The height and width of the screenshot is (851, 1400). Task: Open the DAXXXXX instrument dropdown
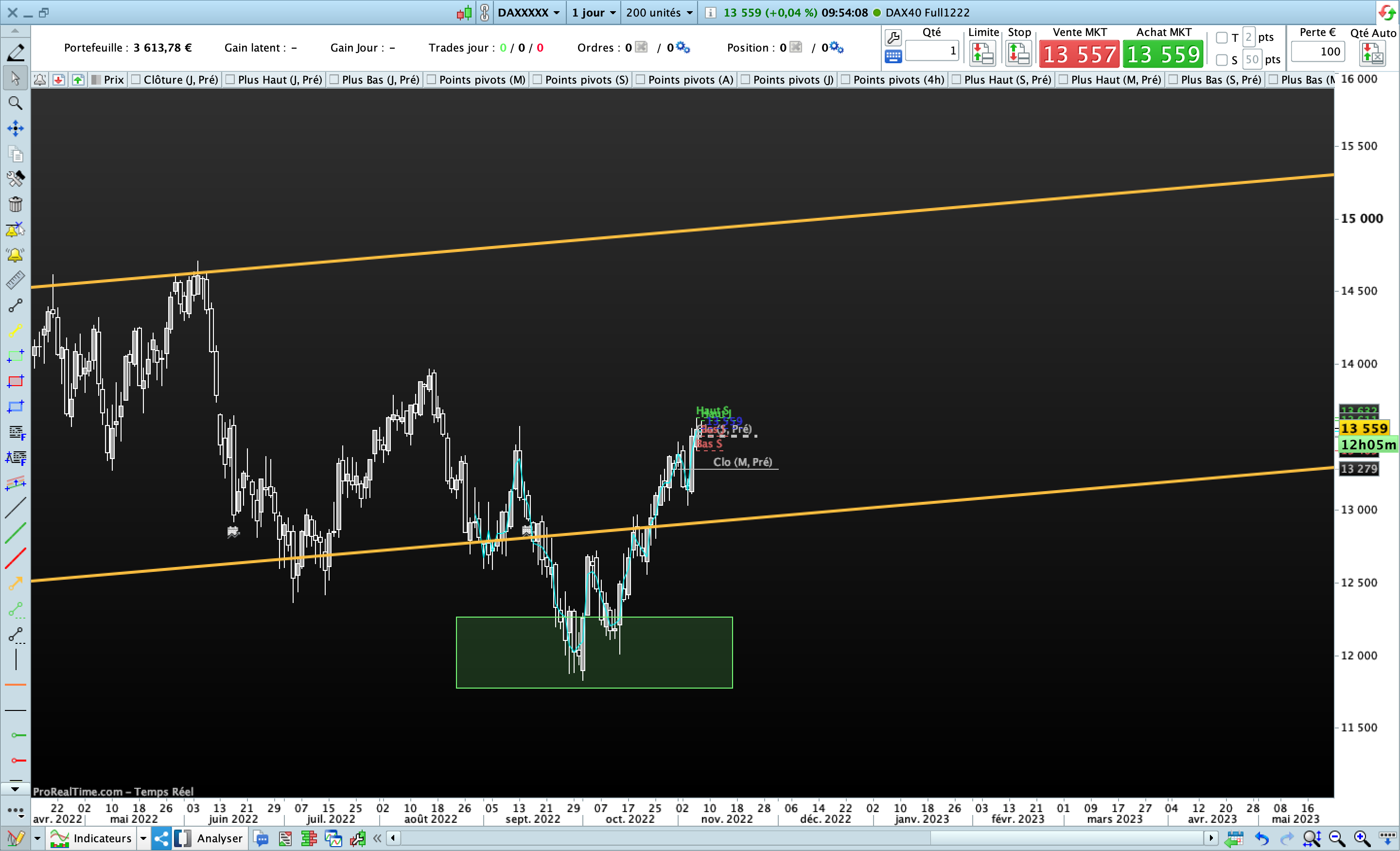pyautogui.click(x=528, y=13)
